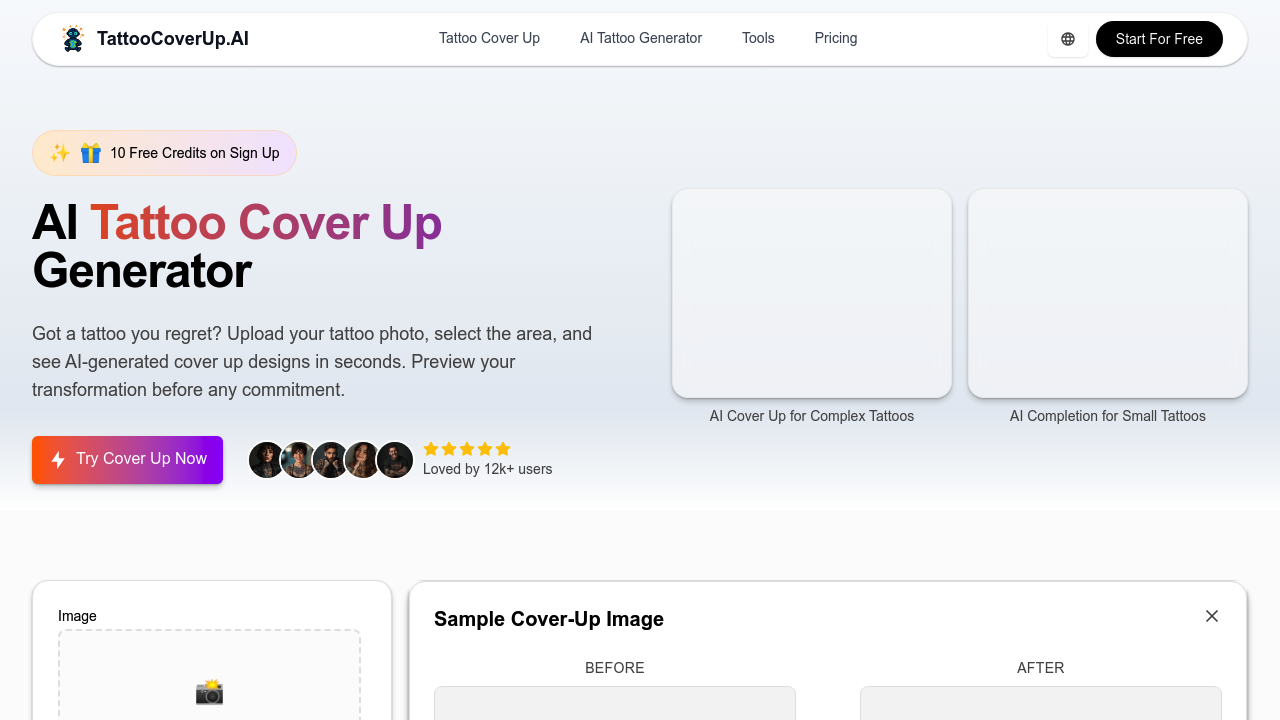Click the sparkles emoji in the credits banner
Image resolution: width=1280 pixels, height=720 pixels.
pos(60,152)
